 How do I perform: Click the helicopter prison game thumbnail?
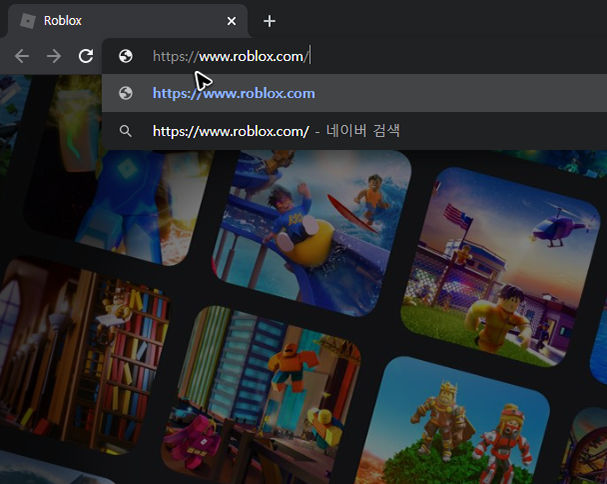(500, 267)
